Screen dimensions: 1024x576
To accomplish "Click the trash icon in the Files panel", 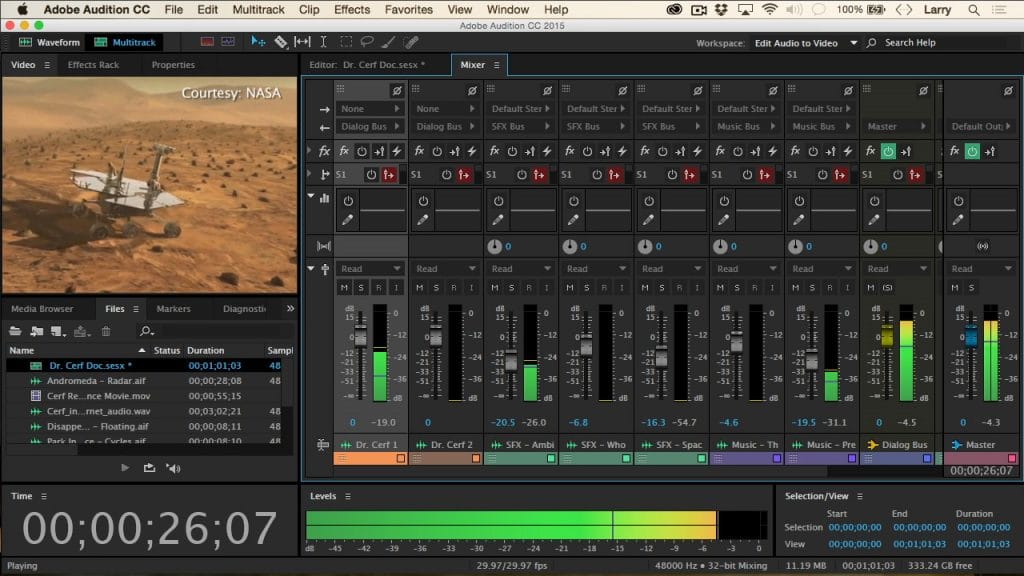I will (107, 332).
